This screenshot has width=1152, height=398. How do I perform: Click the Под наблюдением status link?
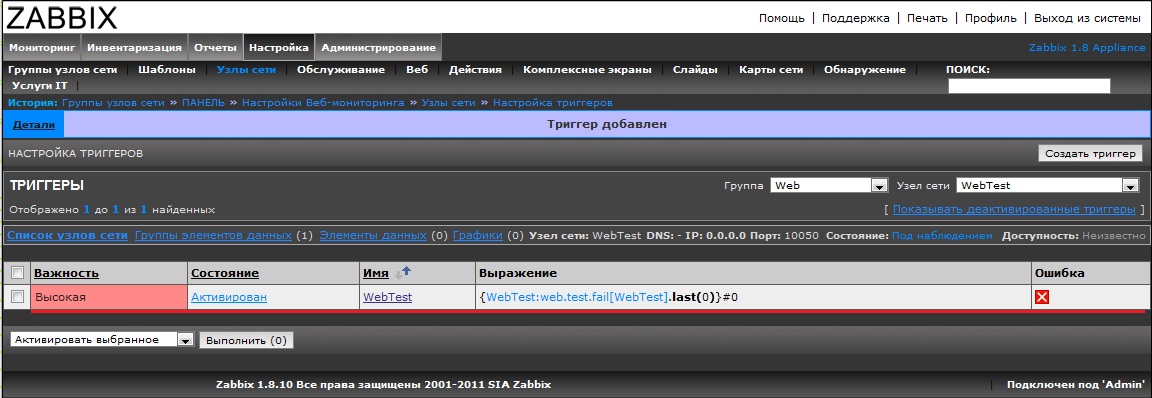pyautogui.click(x=942, y=236)
